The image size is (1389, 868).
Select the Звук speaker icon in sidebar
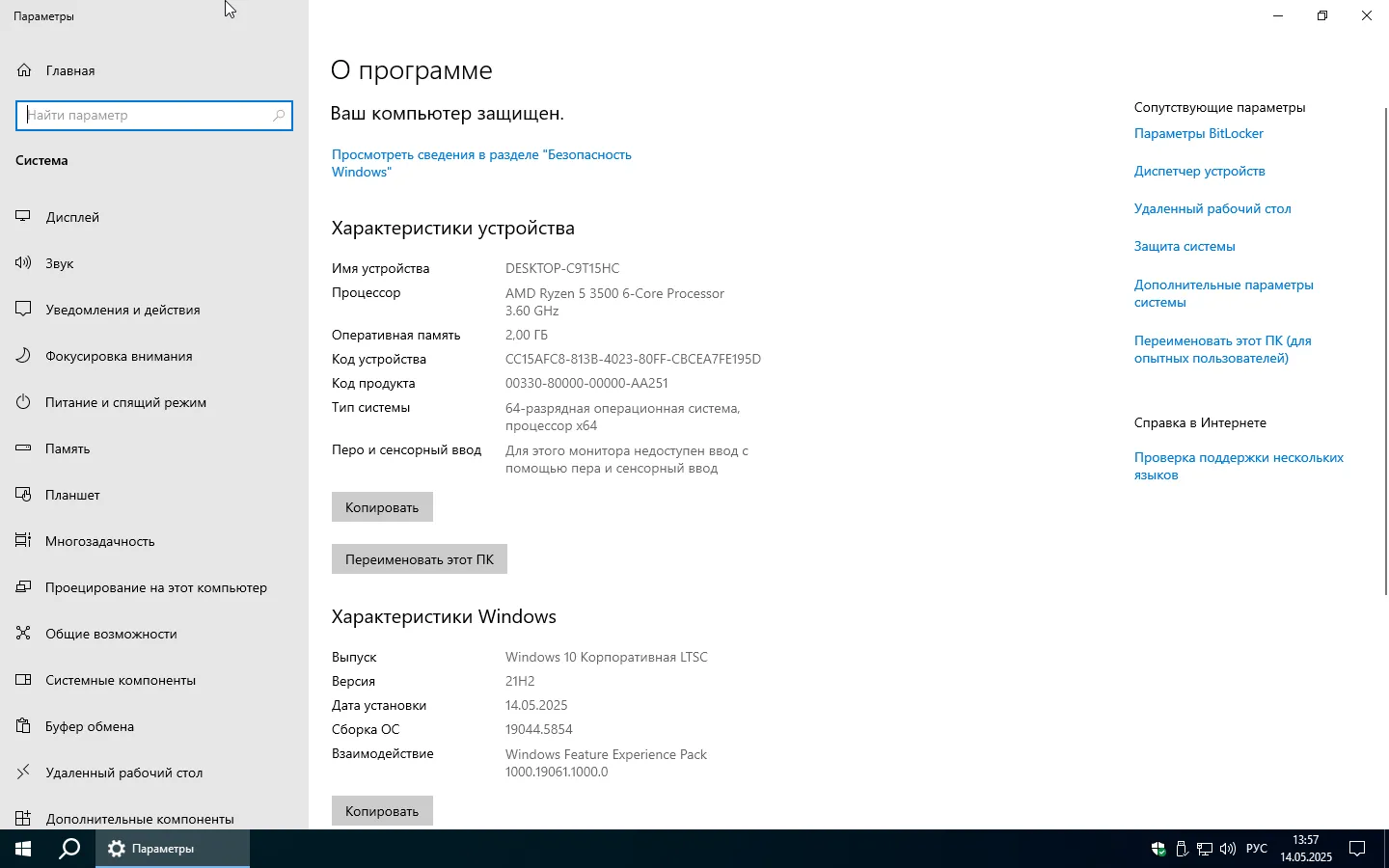point(24,263)
